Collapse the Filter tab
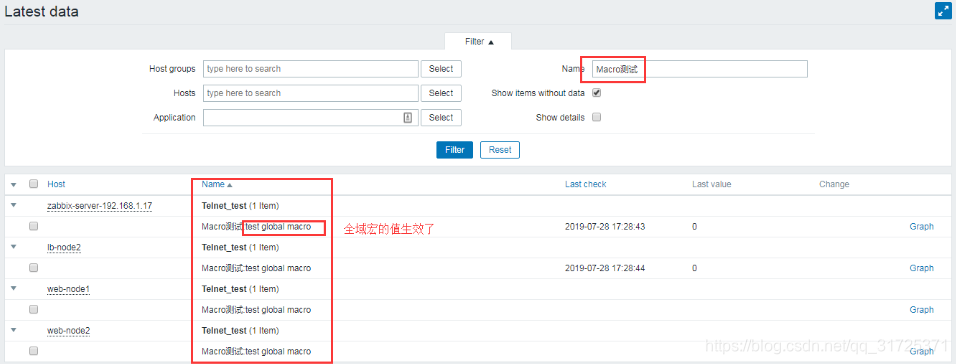 [479, 41]
